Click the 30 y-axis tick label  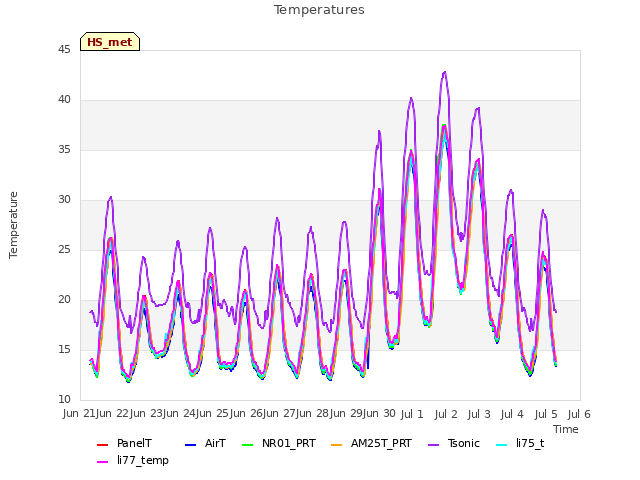tap(64, 200)
